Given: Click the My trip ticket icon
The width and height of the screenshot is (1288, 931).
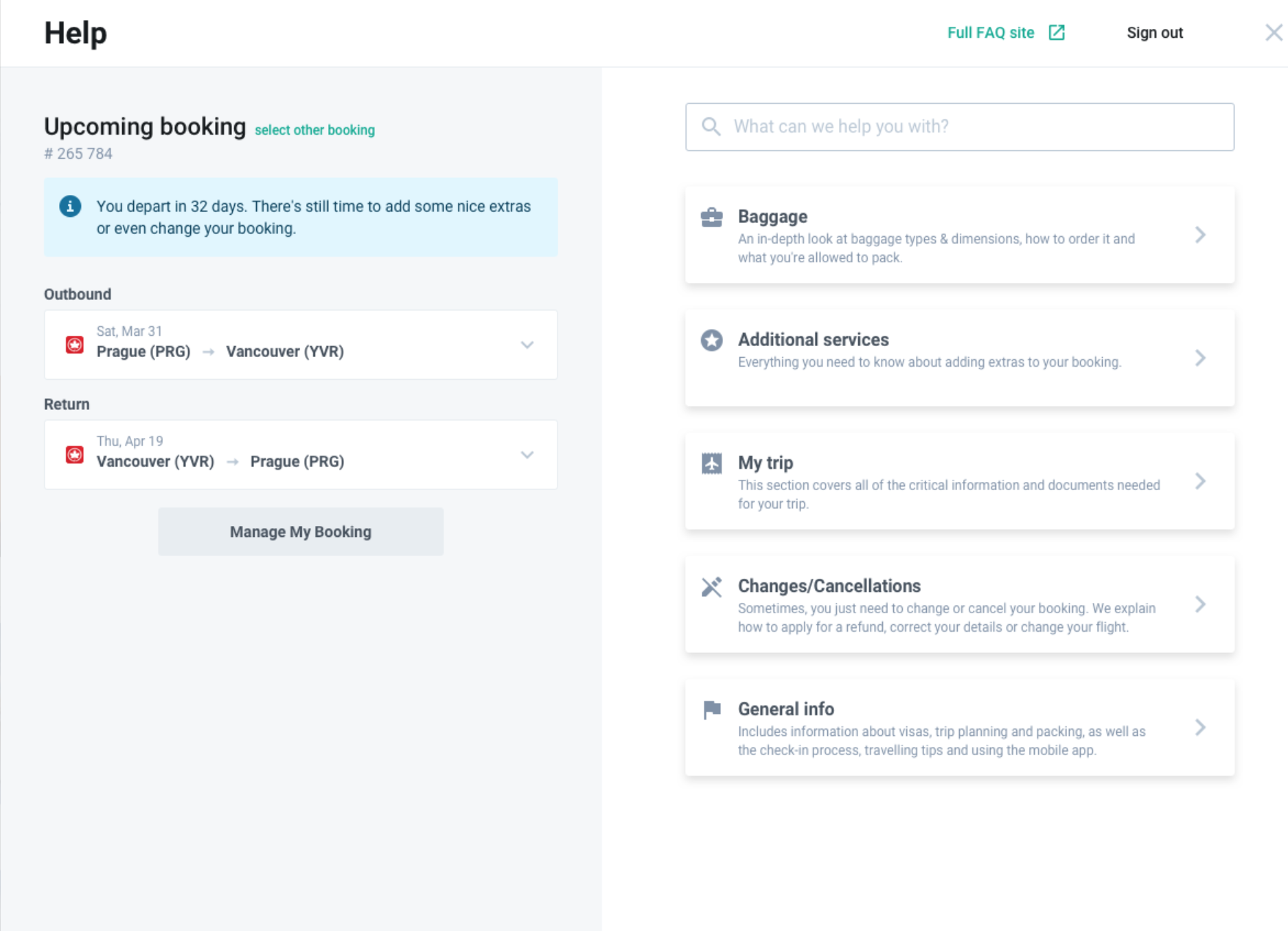Looking at the screenshot, I should (712, 463).
